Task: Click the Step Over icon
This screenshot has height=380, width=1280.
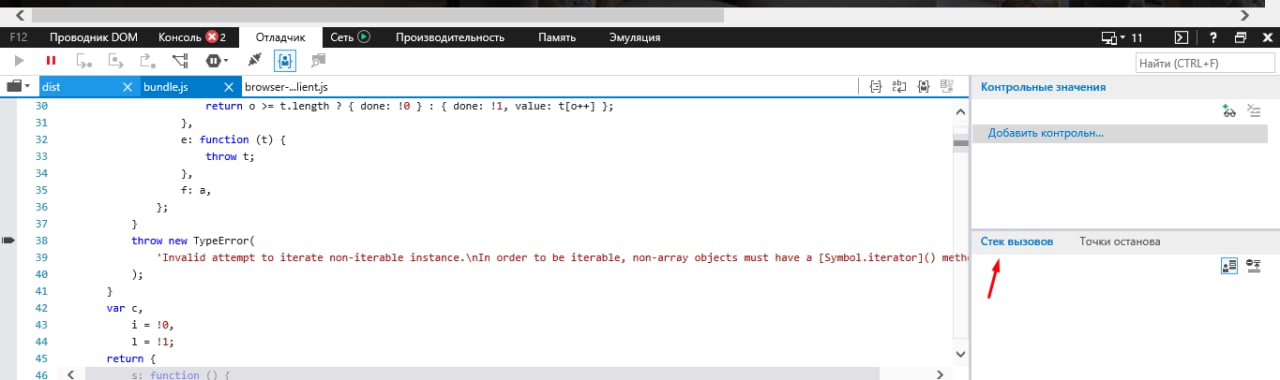Action: [x=116, y=61]
